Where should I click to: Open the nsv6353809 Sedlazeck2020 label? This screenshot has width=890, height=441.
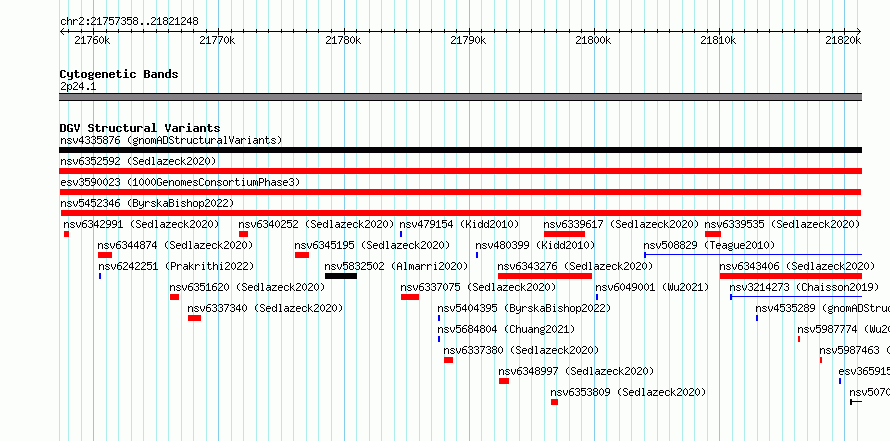(x=628, y=392)
